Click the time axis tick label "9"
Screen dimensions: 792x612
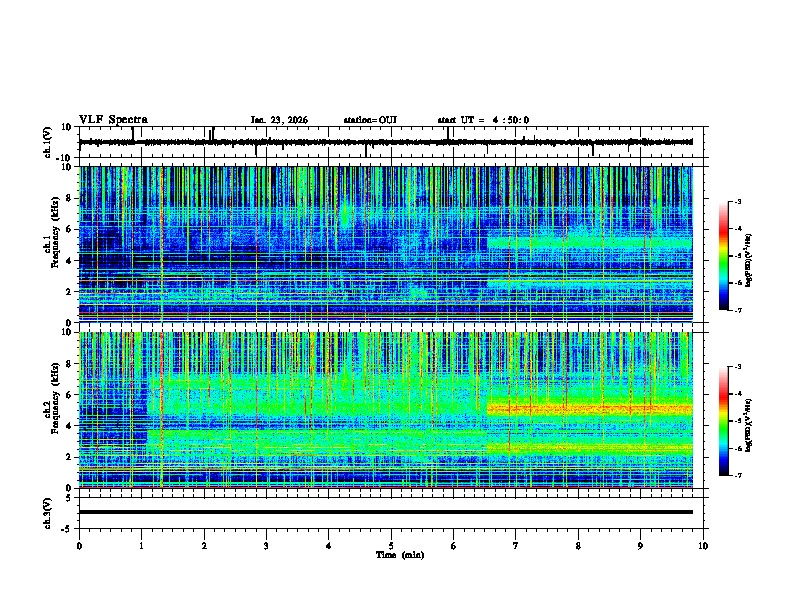coord(641,546)
